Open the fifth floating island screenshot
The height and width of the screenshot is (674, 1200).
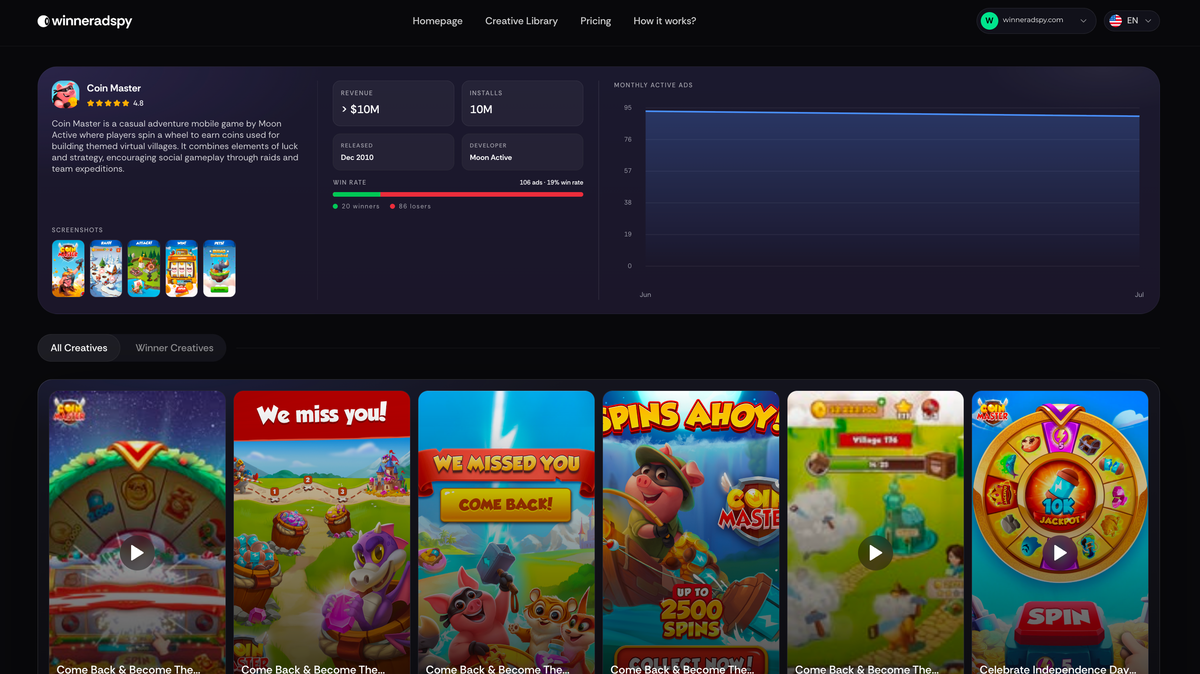point(220,268)
